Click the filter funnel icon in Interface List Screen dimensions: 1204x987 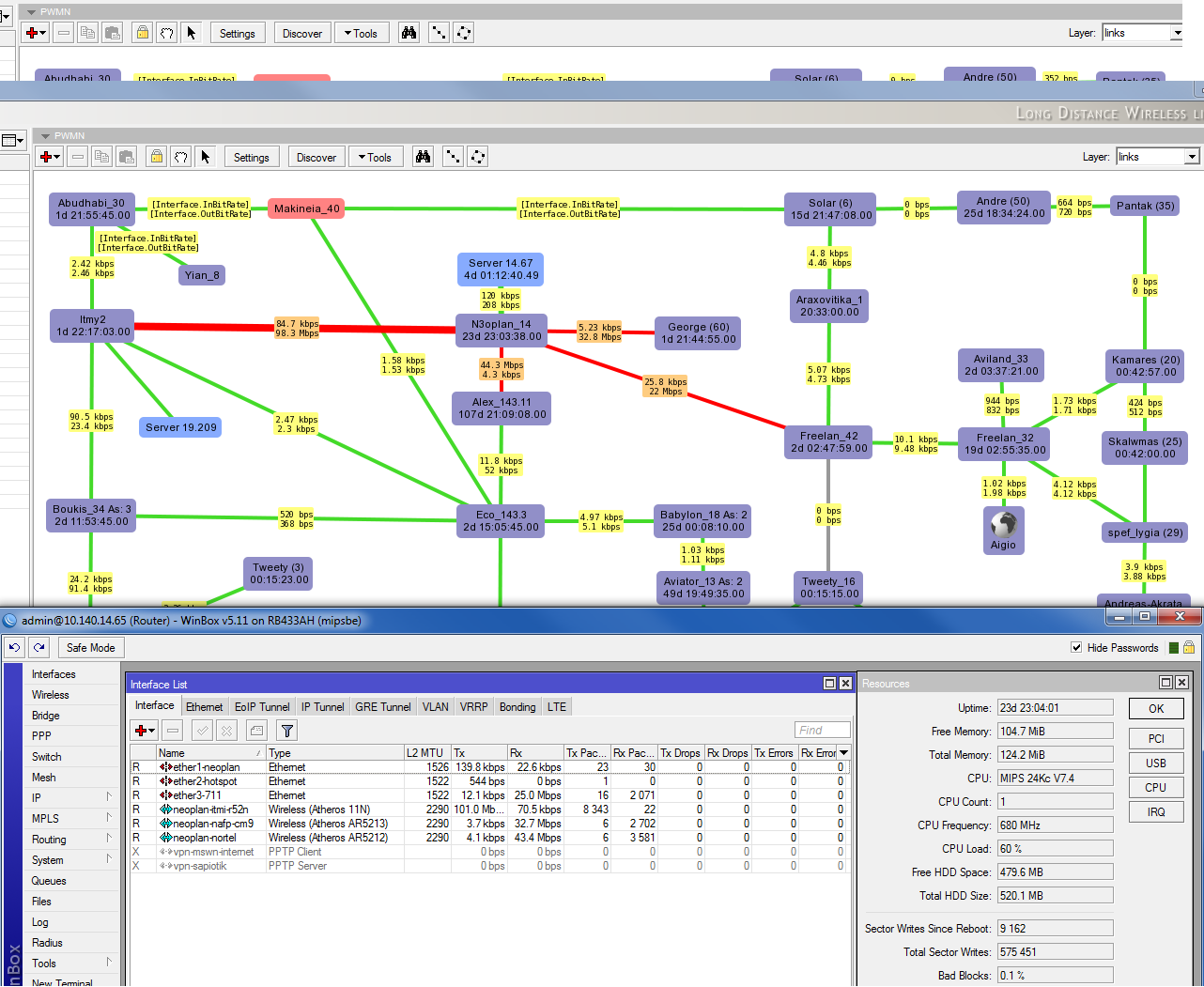tap(287, 730)
